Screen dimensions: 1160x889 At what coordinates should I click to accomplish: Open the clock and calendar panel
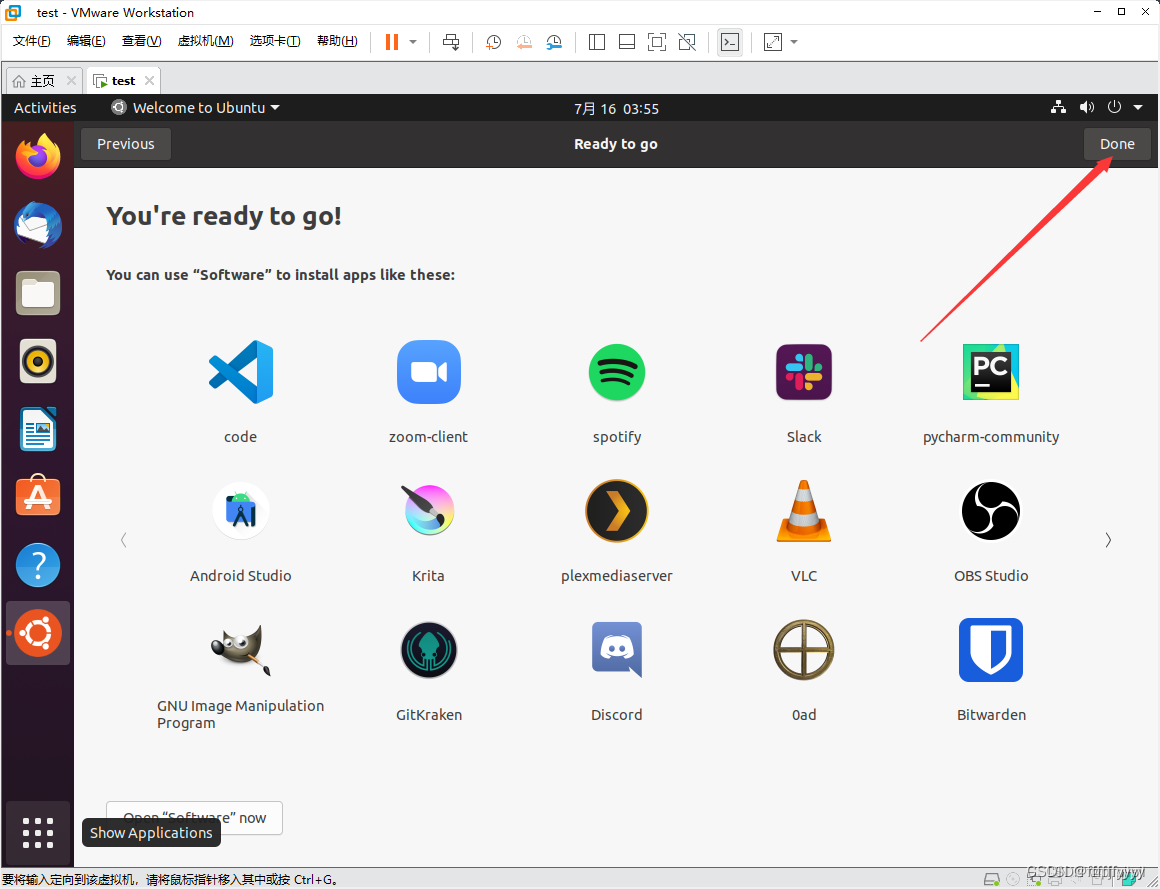coord(616,109)
